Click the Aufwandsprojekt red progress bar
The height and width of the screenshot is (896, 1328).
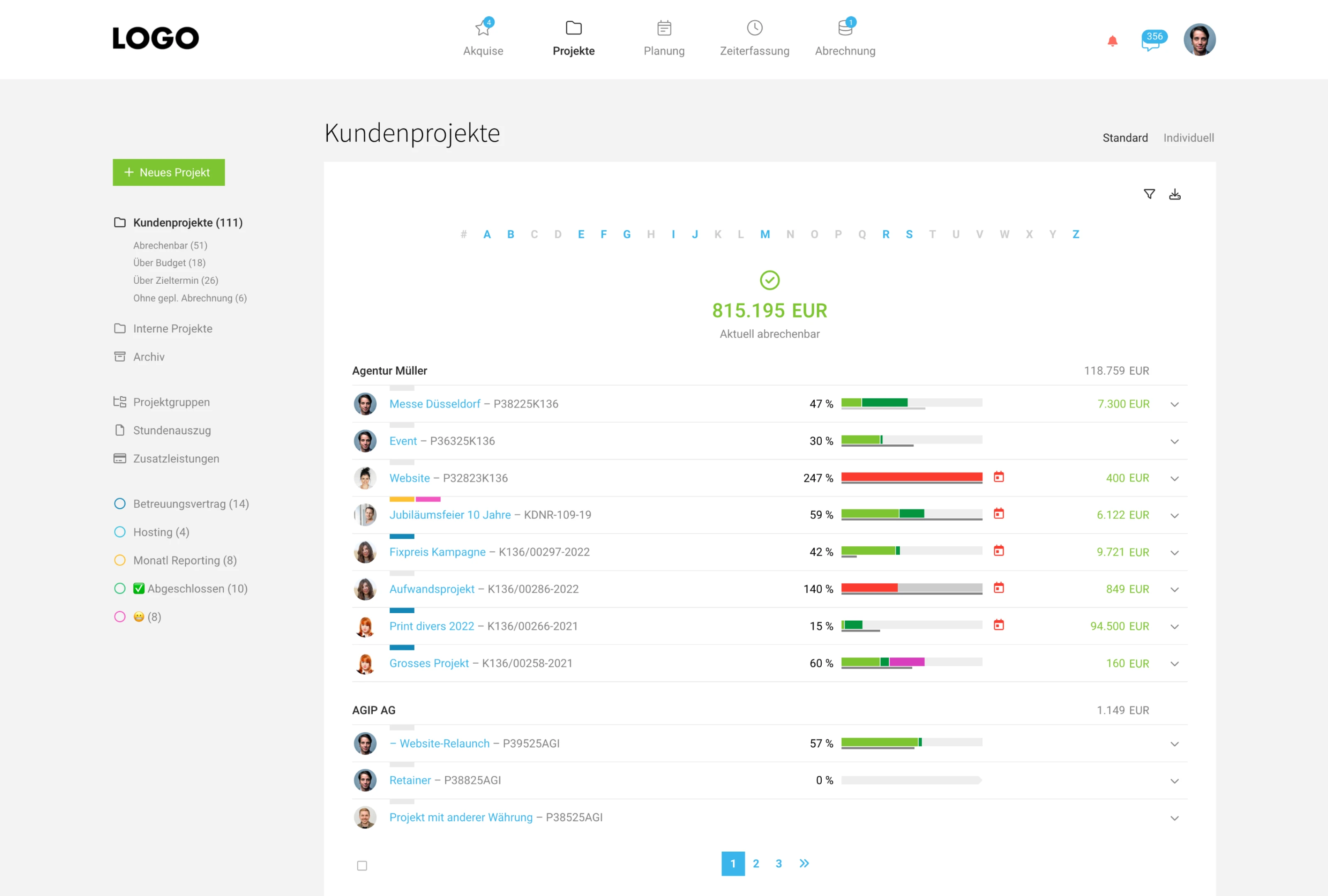(x=869, y=588)
